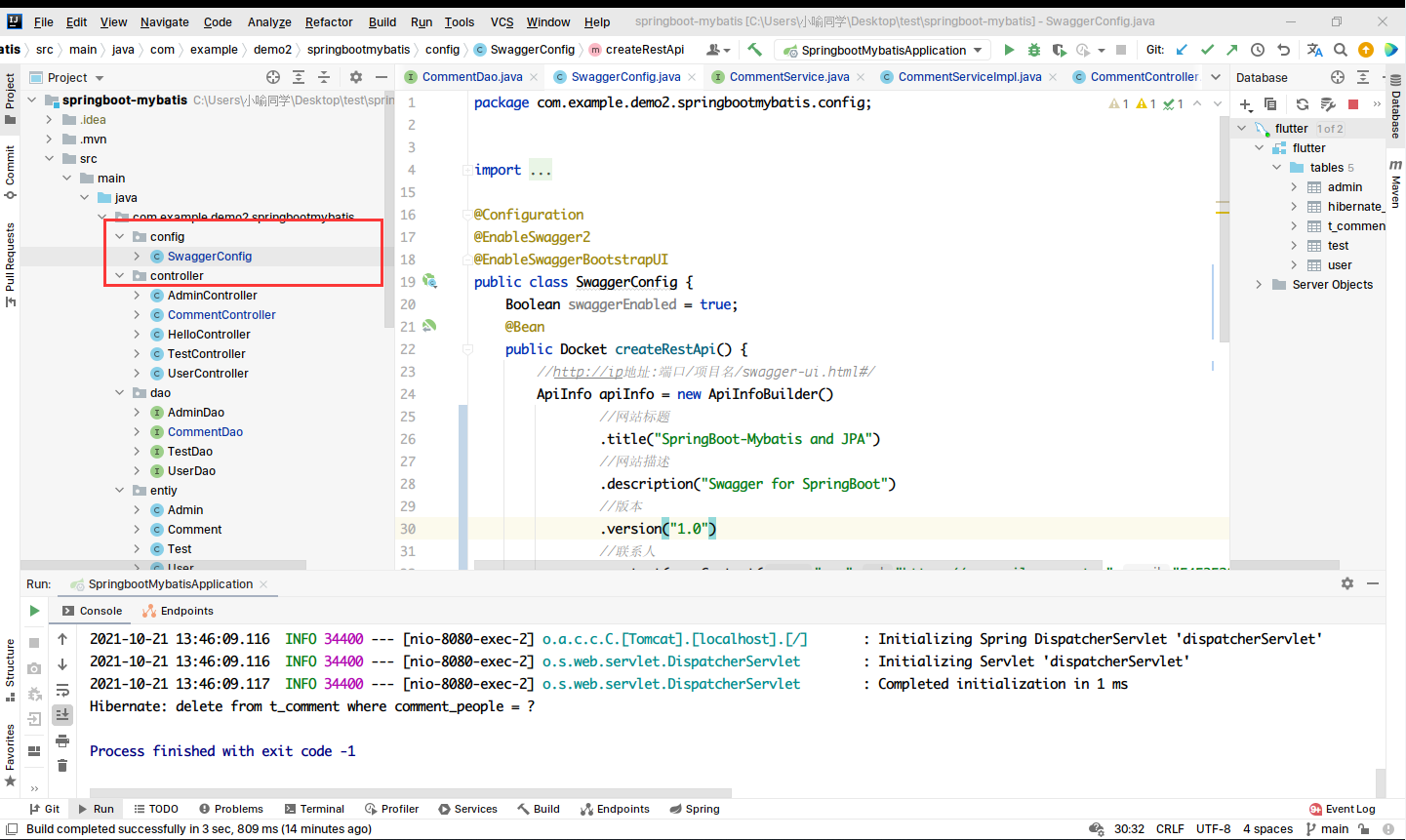The width and height of the screenshot is (1406, 840).
Task: Collapse the controller package in the Project tree
Action: tap(120, 276)
